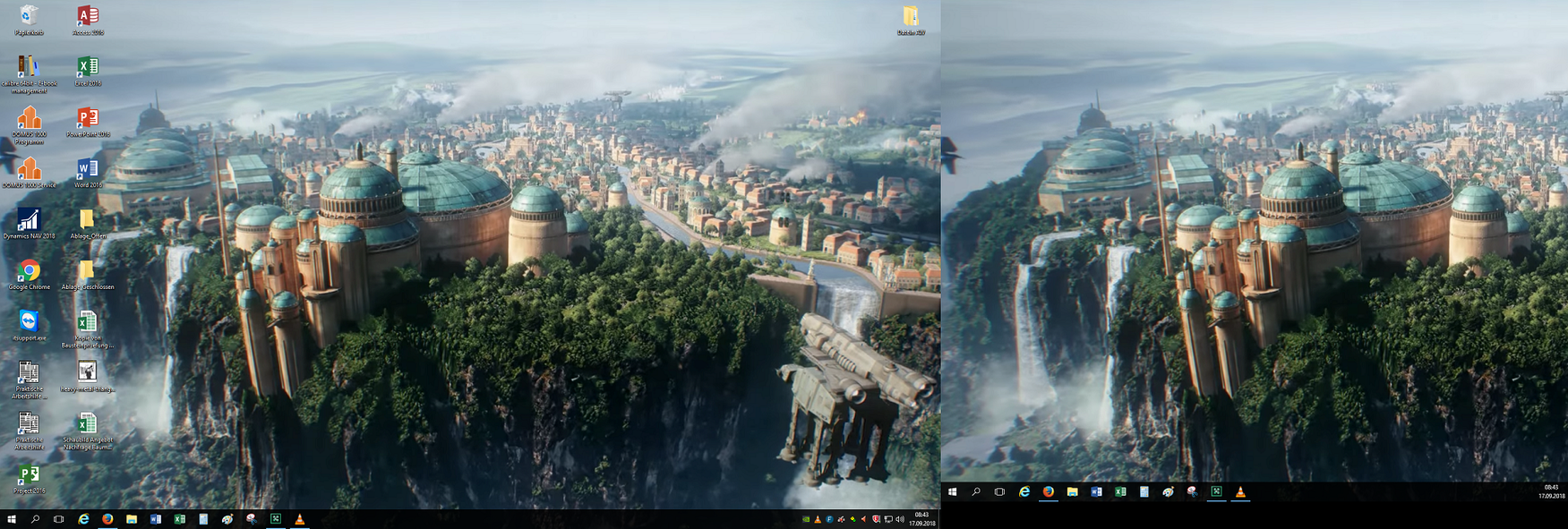Click the Google Chrome desktop icon
This screenshot has height=529, width=1568.
[29, 271]
